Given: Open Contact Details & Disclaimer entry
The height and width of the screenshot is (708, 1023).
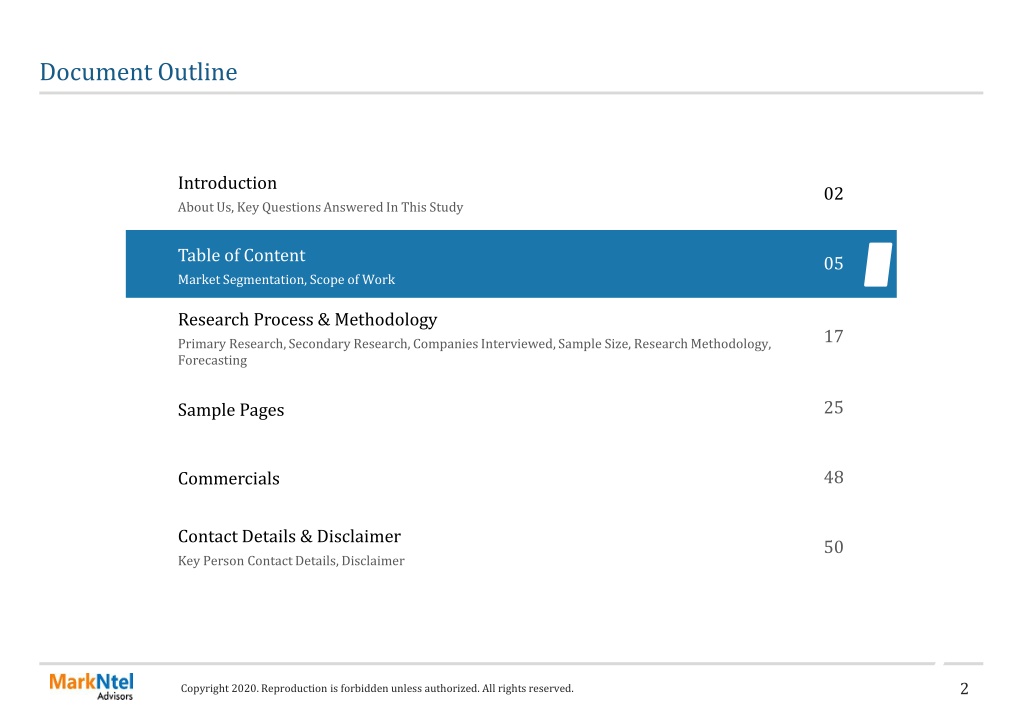Looking at the screenshot, I should tap(289, 536).
